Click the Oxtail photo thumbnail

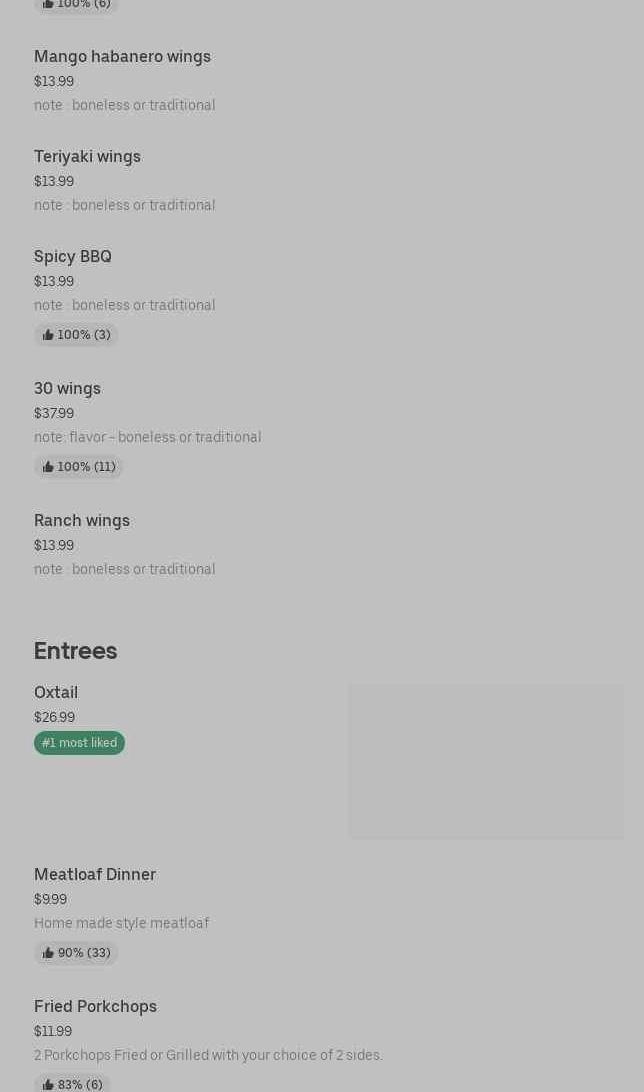pos(486,761)
